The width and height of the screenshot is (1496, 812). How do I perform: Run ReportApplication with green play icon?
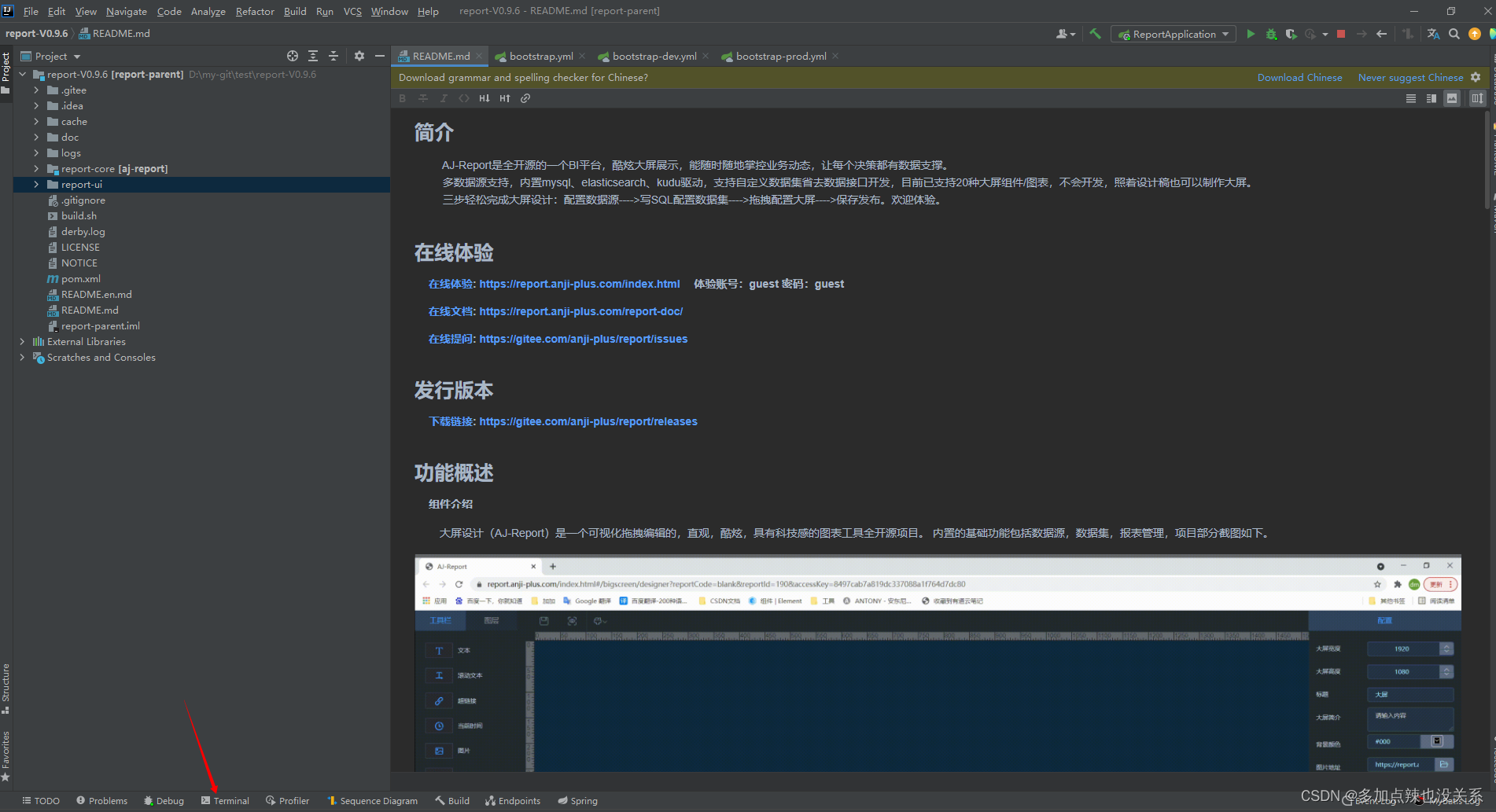tap(1251, 34)
